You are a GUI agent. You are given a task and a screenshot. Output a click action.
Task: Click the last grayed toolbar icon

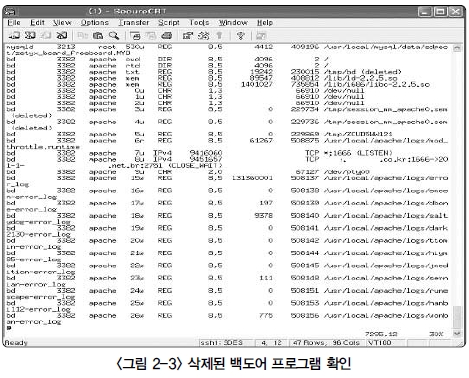pyautogui.click(x=261, y=35)
